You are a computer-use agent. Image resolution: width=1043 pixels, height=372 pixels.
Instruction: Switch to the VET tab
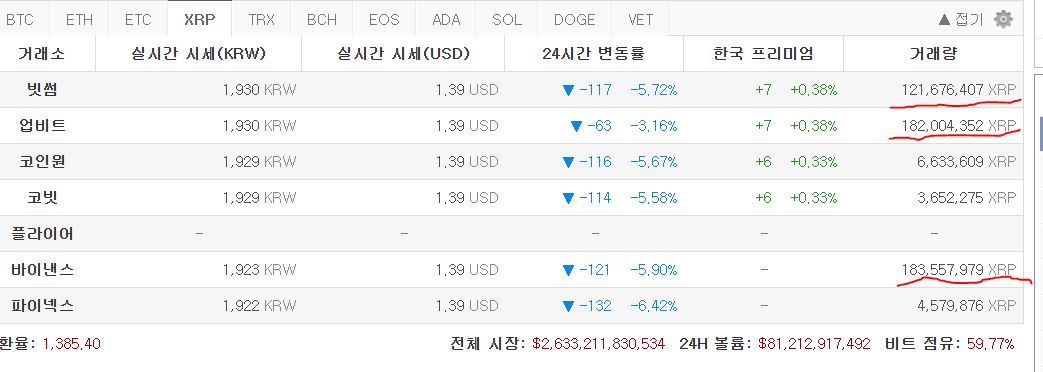(x=640, y=19)
